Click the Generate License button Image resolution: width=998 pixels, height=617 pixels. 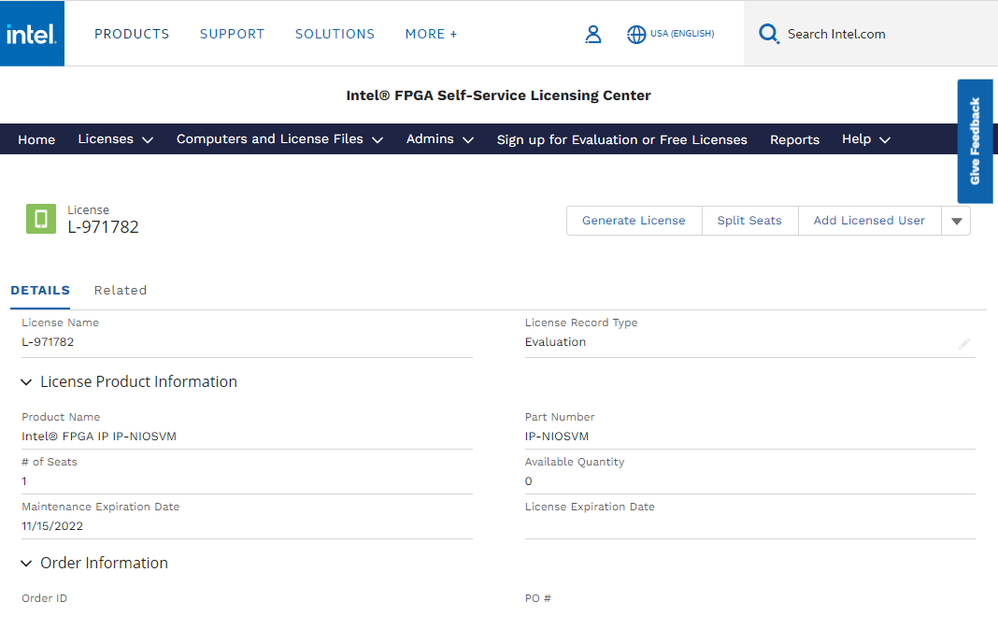[634, 221]
